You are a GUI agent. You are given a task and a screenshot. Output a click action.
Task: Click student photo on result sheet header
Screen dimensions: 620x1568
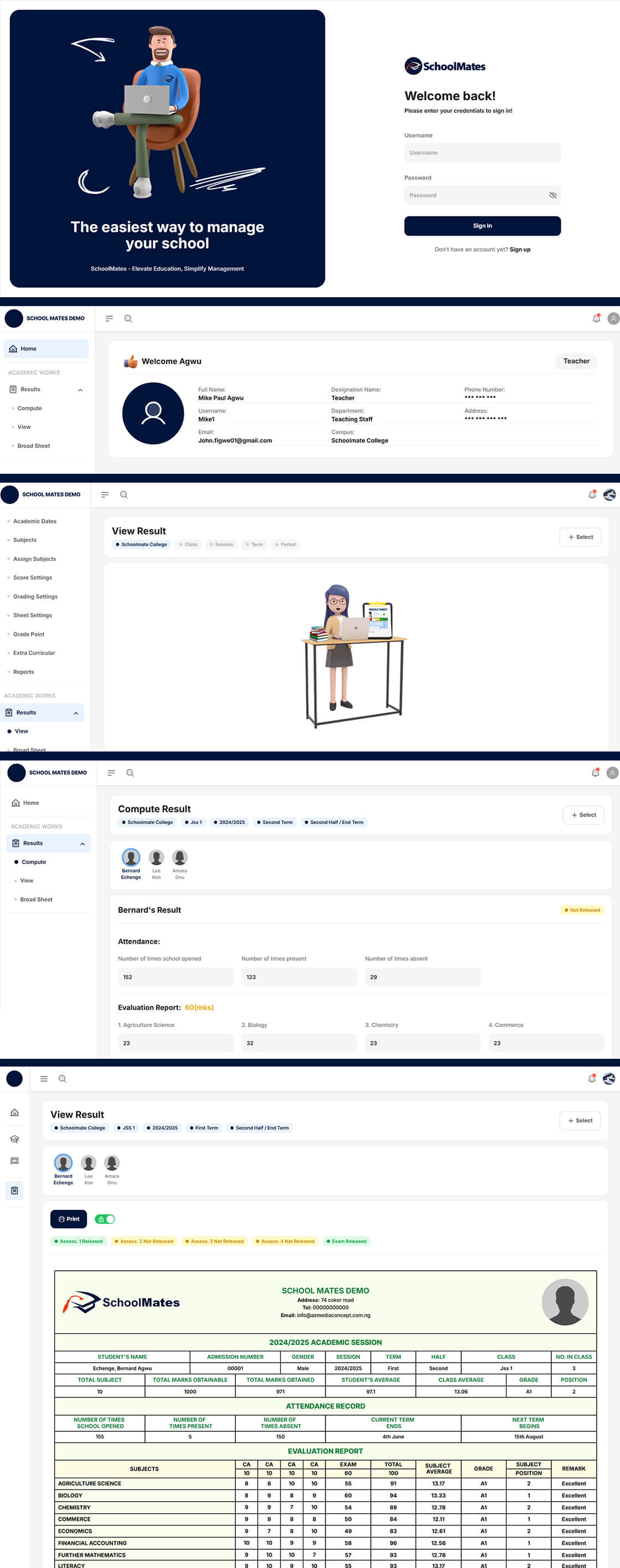tap(565, 1302)
